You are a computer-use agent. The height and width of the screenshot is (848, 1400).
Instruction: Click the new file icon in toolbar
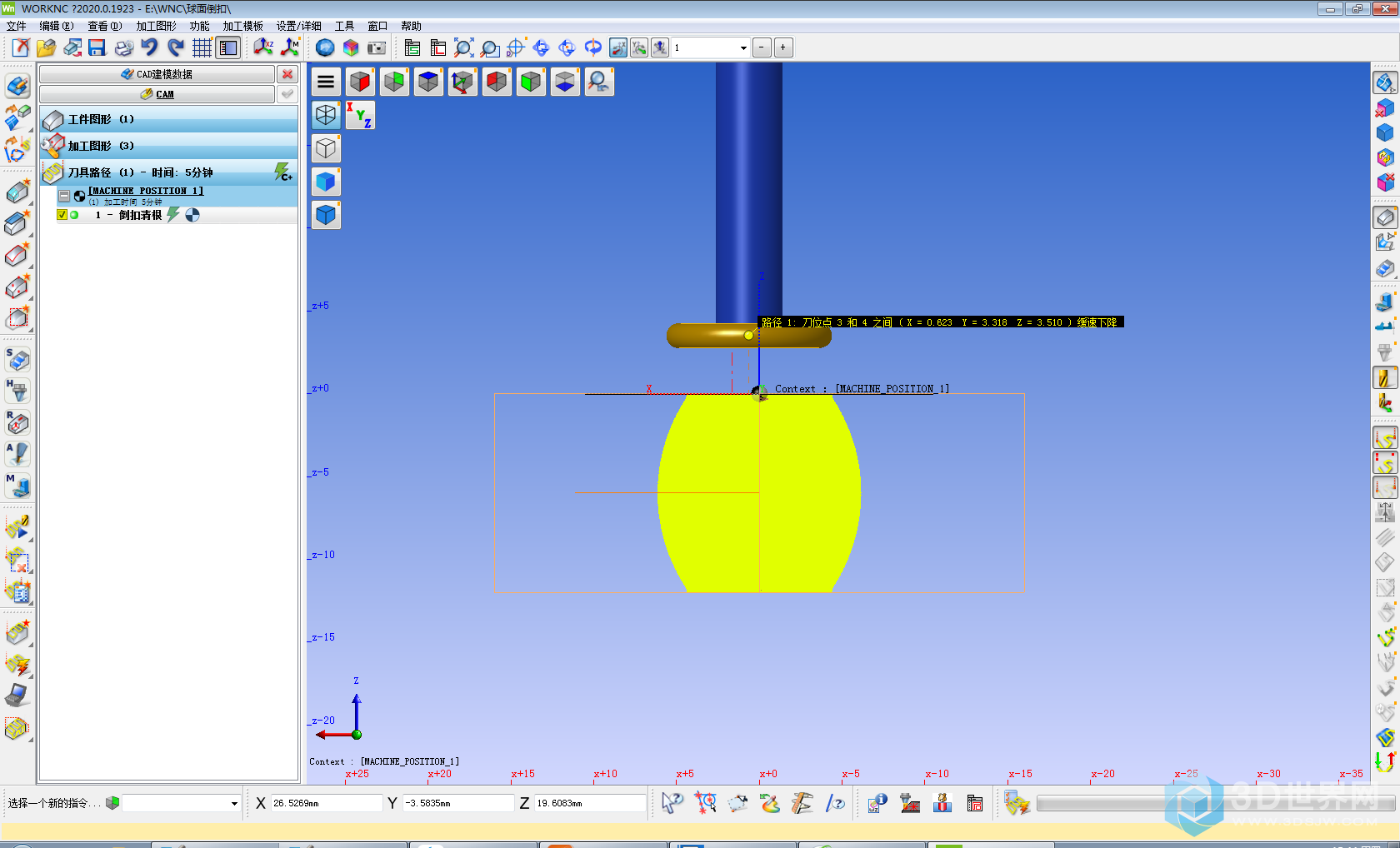(x=21, y=47)
